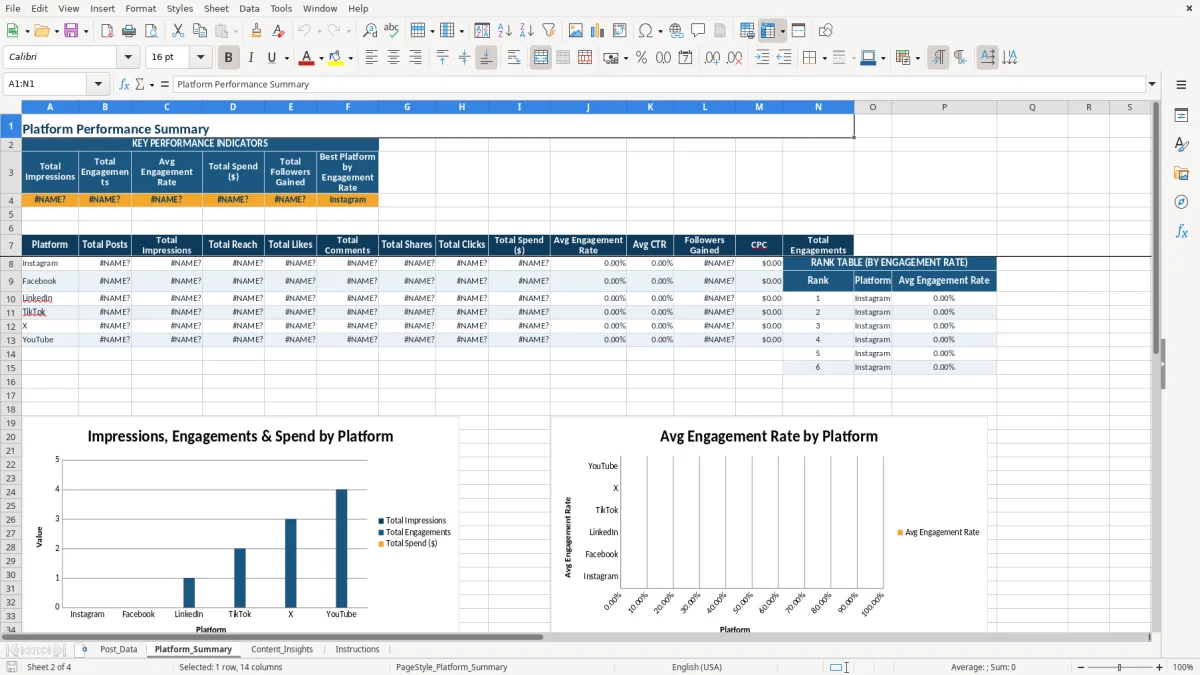Image resolution: width=1200 pixels, height=675 pixels.
Task: Toggle Left-To-Right text direction
Action: point(938,58)
